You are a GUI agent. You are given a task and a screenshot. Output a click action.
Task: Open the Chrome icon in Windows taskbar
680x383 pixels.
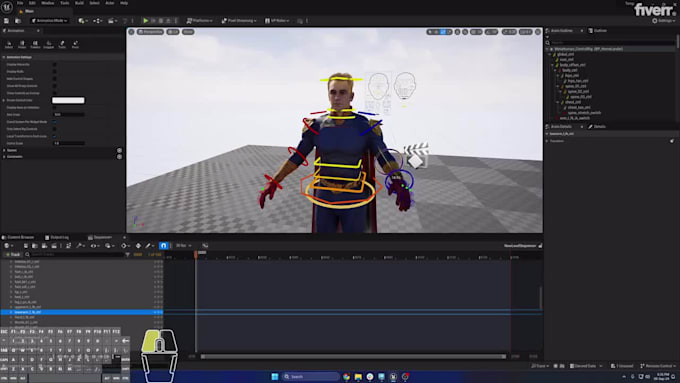coord(347,376)
